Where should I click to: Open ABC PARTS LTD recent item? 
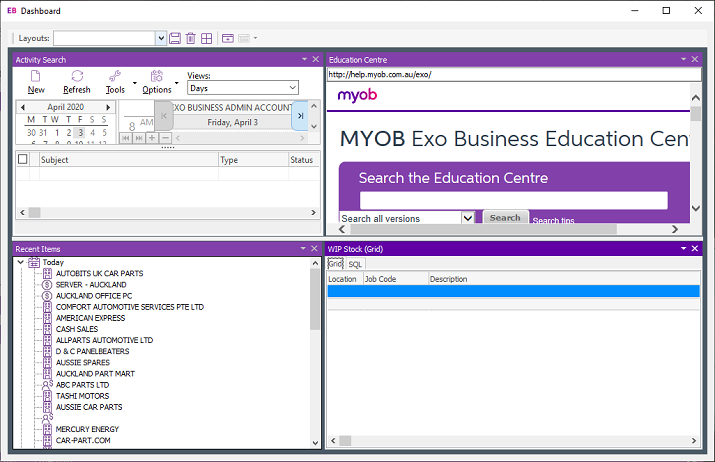click(82, 385)
